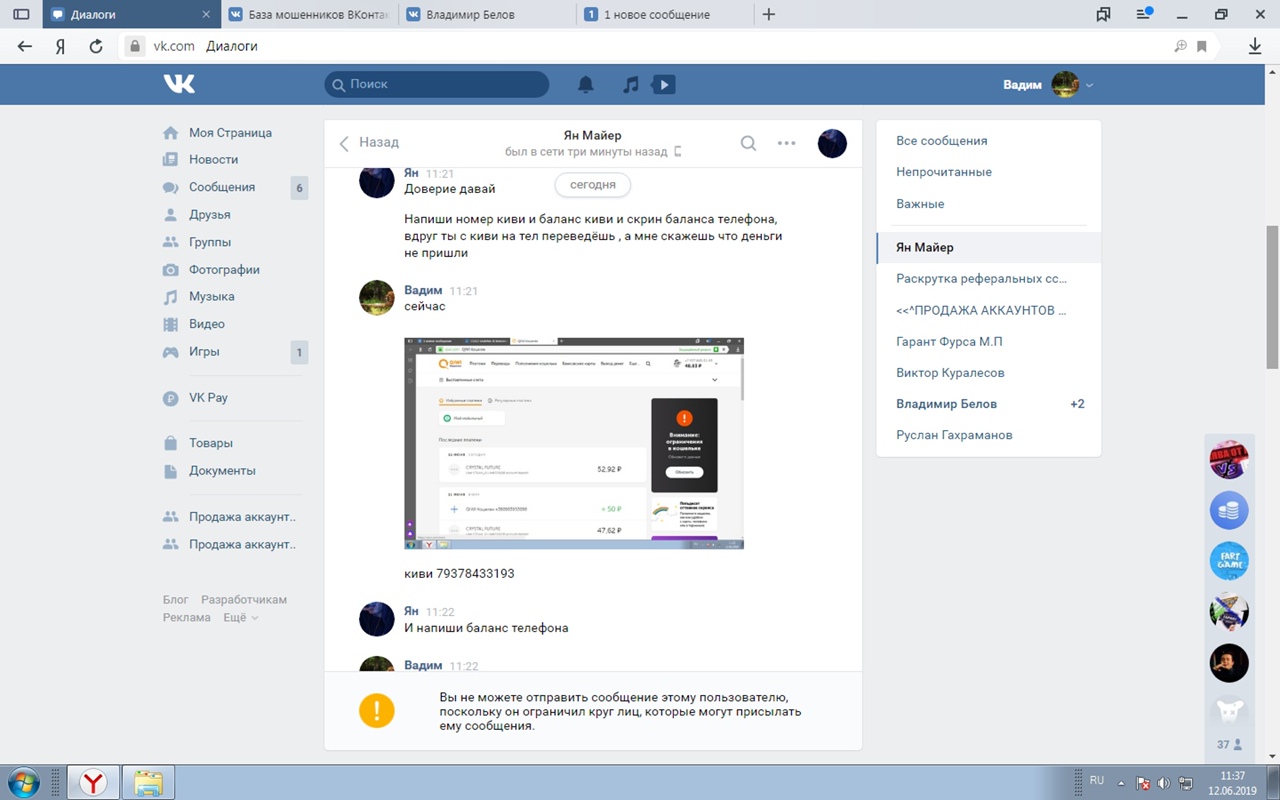Click the VK search field

[437, 85]
